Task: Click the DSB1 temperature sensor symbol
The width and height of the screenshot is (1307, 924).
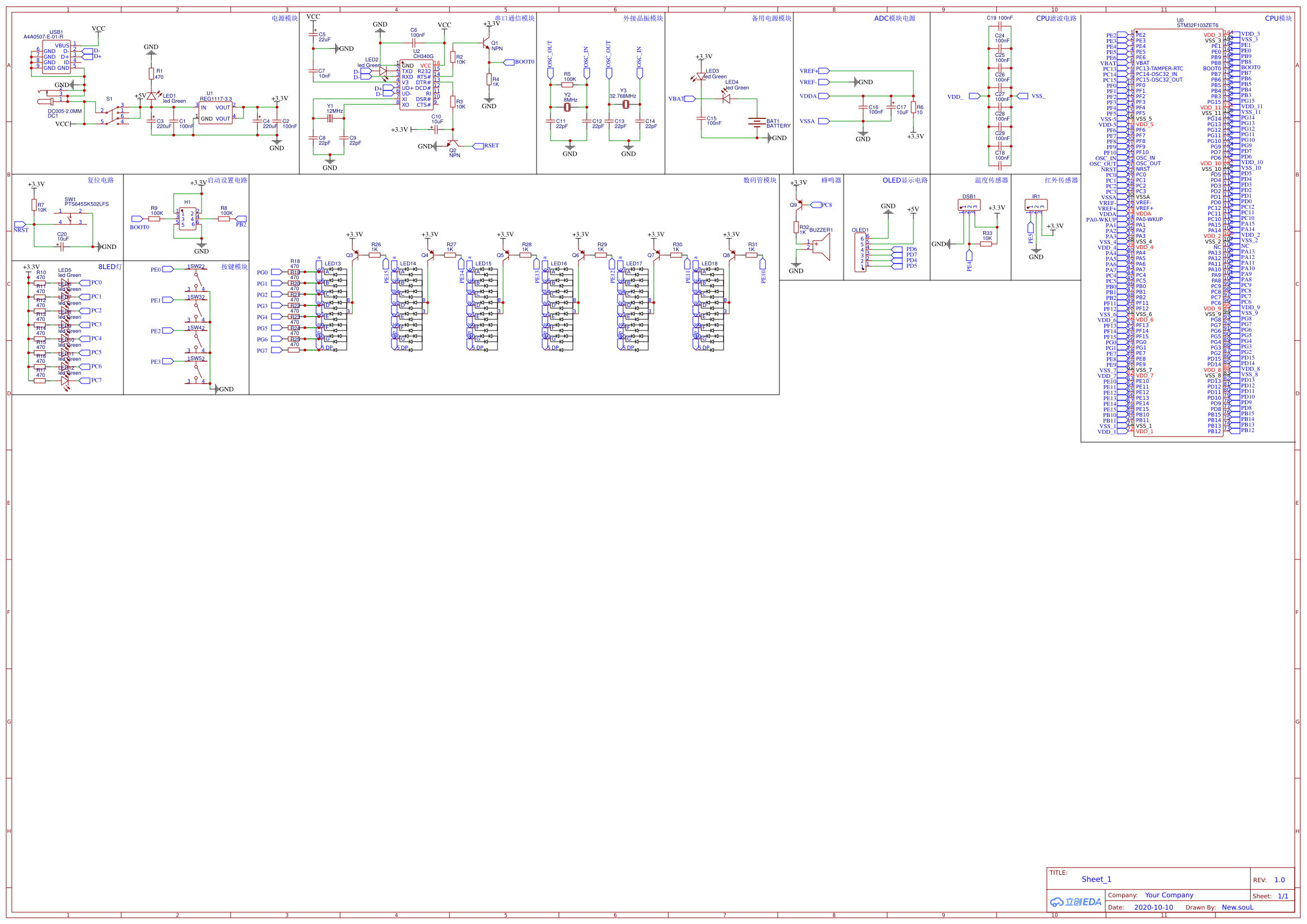Action: click(969, 205)
